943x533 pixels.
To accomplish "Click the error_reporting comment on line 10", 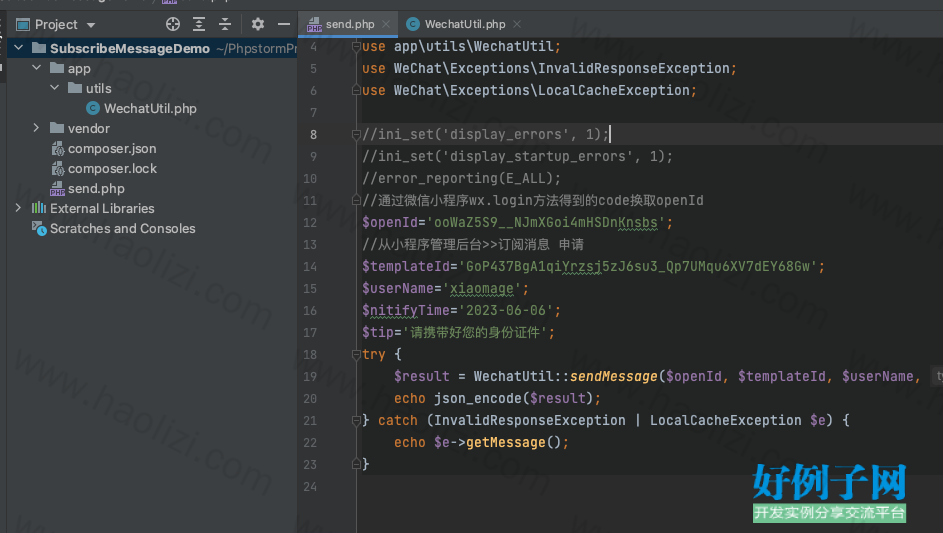I will tap(461, 179).
